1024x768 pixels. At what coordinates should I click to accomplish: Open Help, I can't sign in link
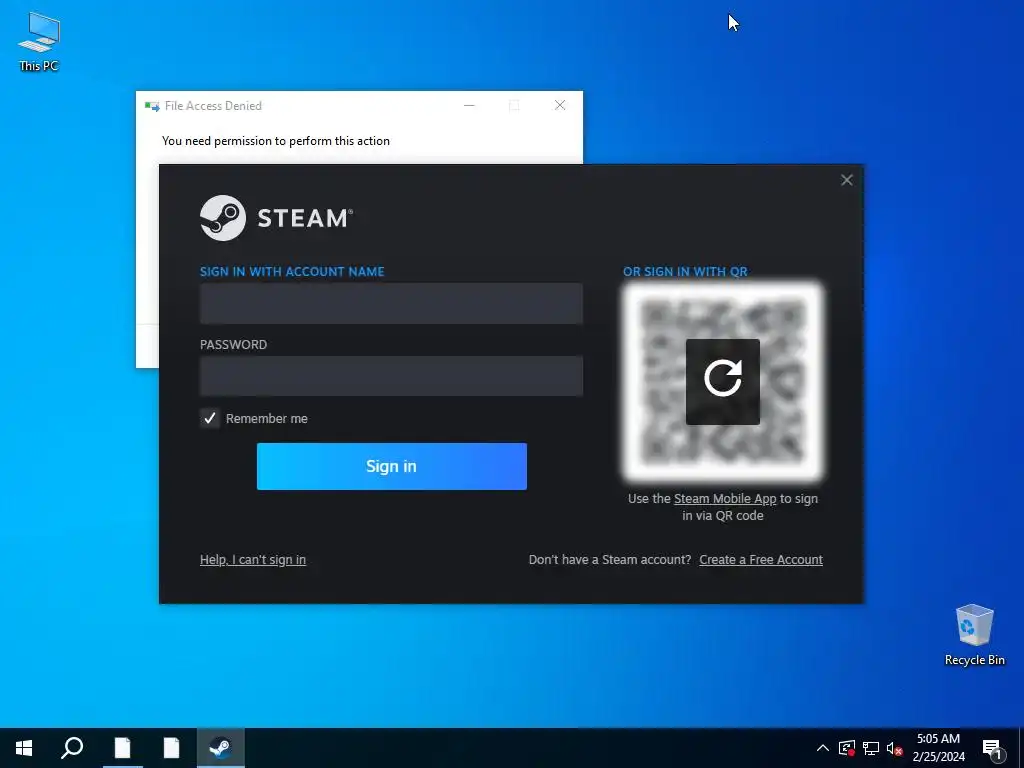[x=253, y=560]
